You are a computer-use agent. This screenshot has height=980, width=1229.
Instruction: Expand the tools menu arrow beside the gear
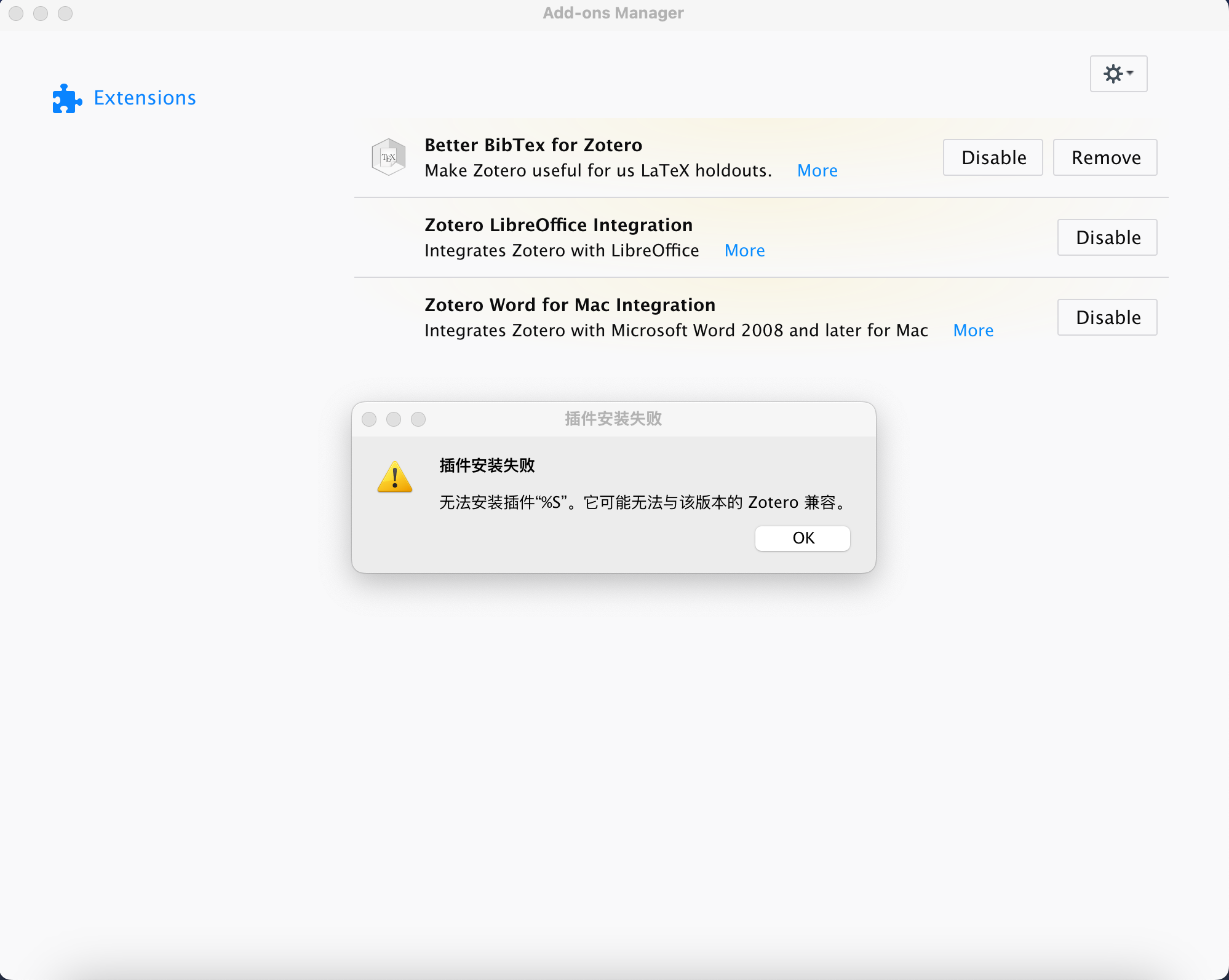pyautogui.click(x=1129, y=74)
